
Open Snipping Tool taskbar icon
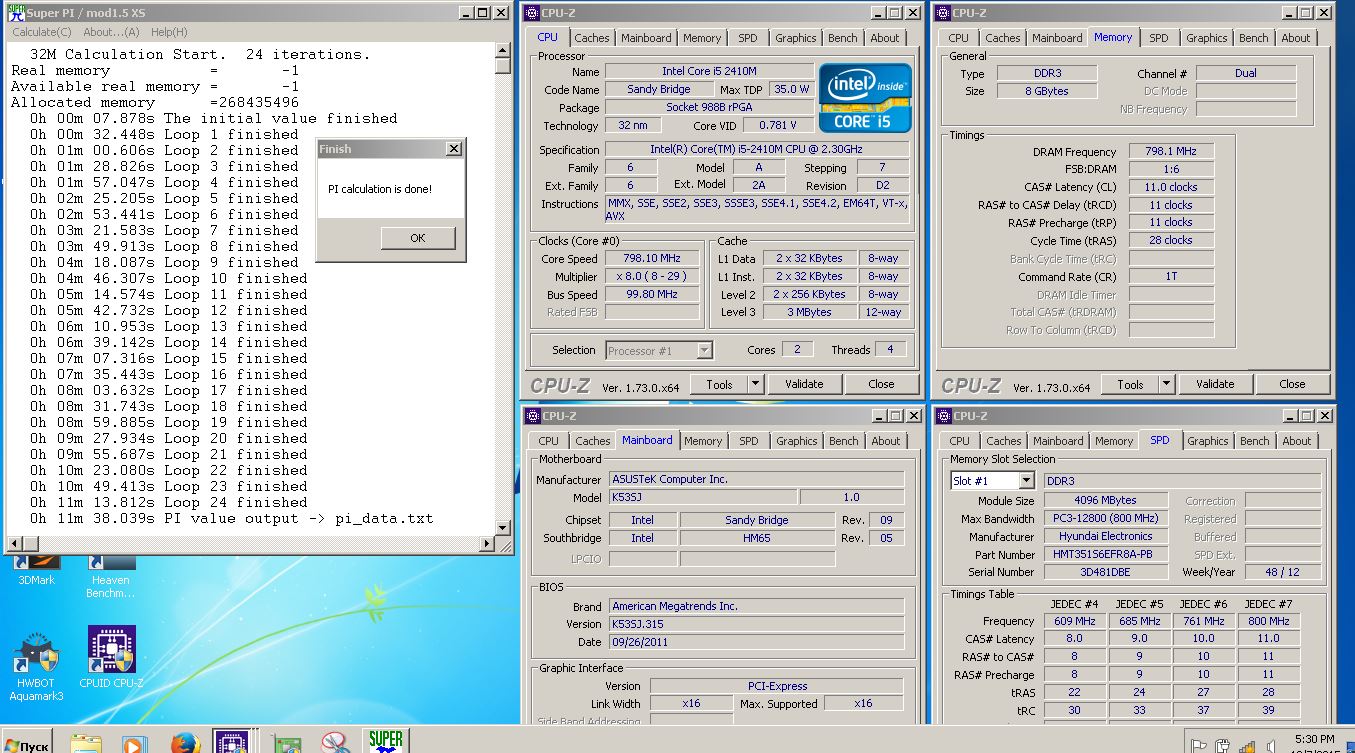pyautogui.click(x=334, y=744)
